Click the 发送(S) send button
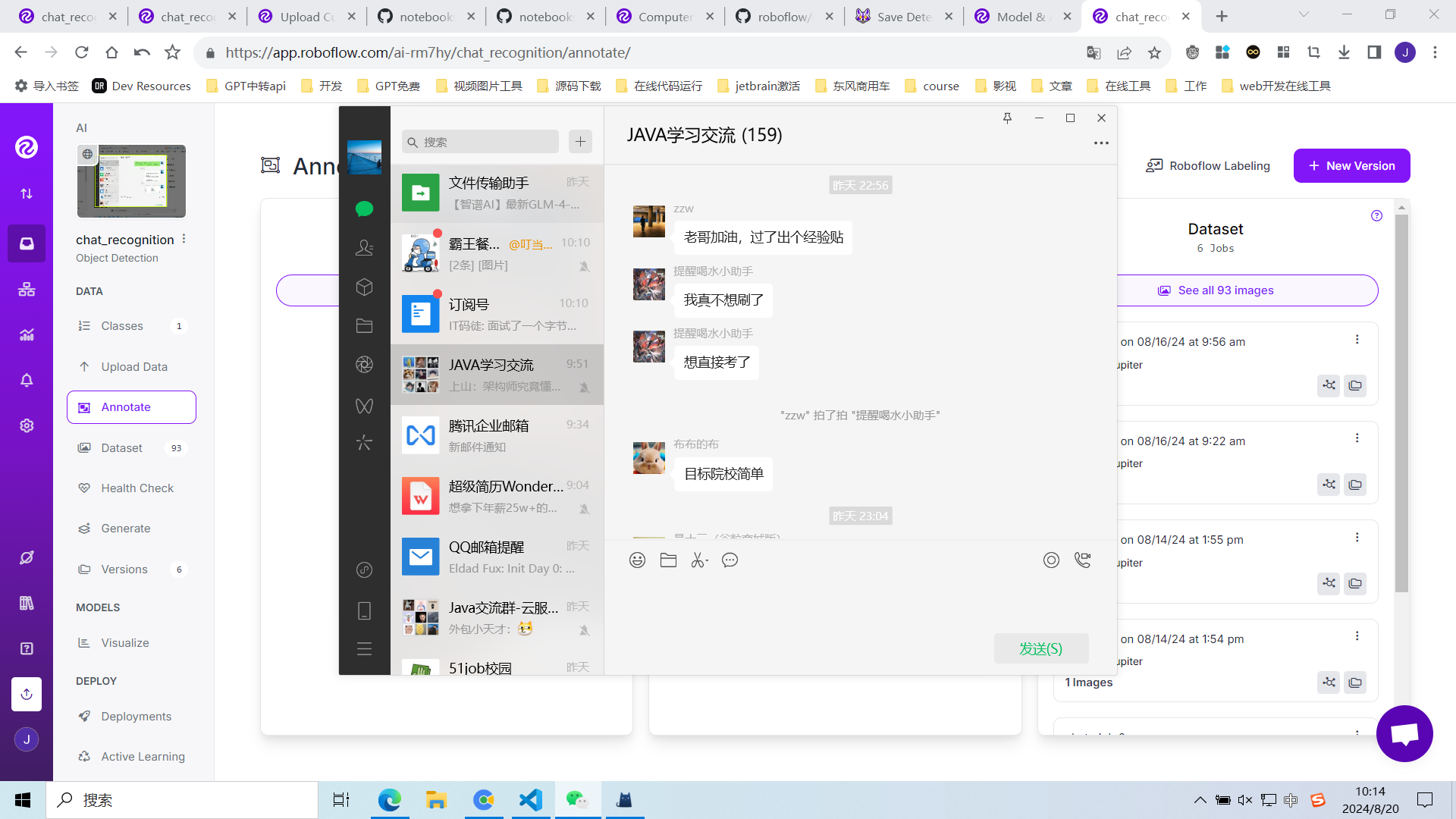The width and height of the screenshot is (1456, 819). (x=1040, y=649)
